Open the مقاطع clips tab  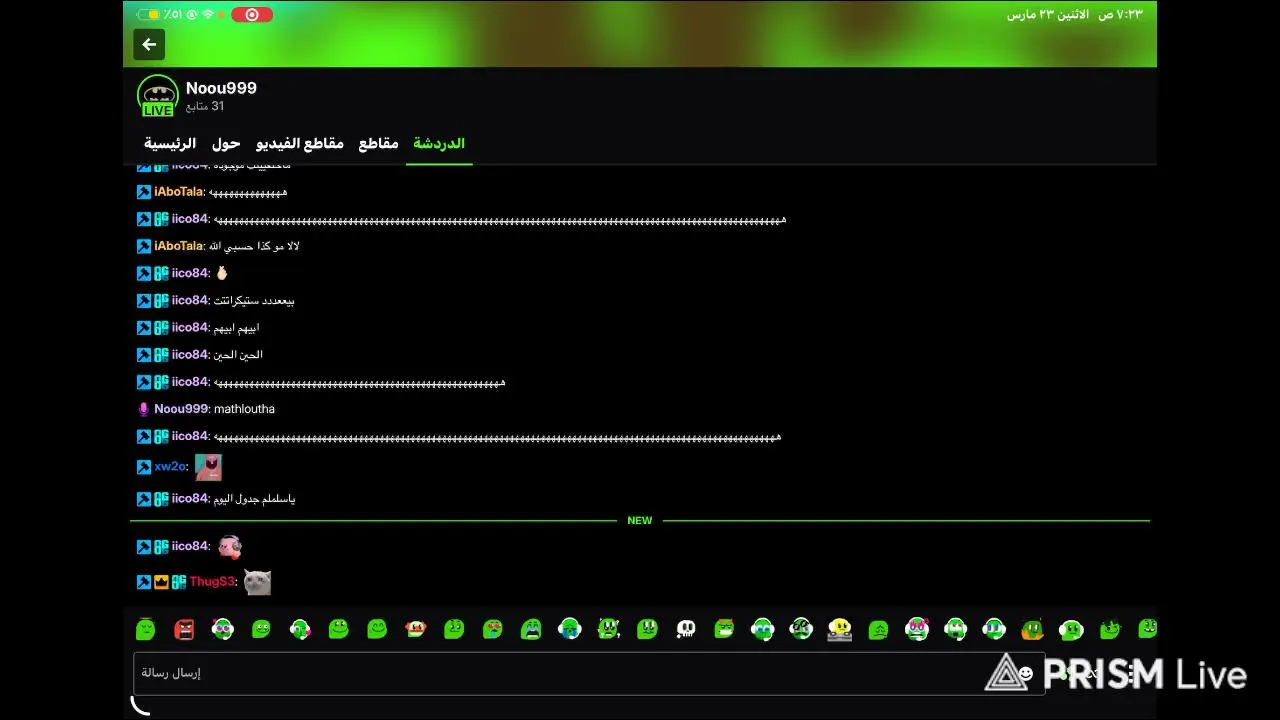[x=378, y=143]
